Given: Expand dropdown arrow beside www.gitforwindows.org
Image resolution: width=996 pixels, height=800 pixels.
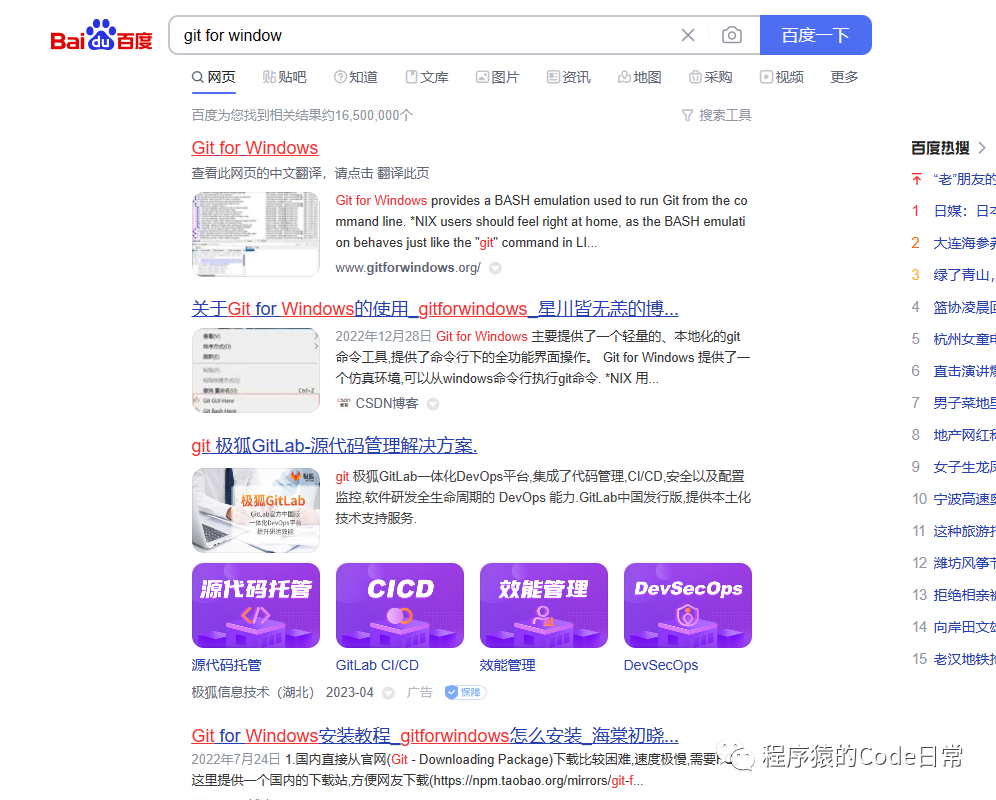Looking at the screenshot, I should tap(495, 268).
